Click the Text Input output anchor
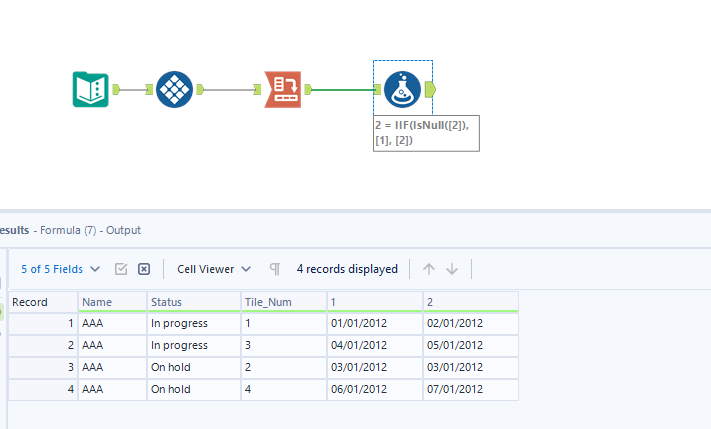This screenshot has height=429, width=711. coord(116,90)
